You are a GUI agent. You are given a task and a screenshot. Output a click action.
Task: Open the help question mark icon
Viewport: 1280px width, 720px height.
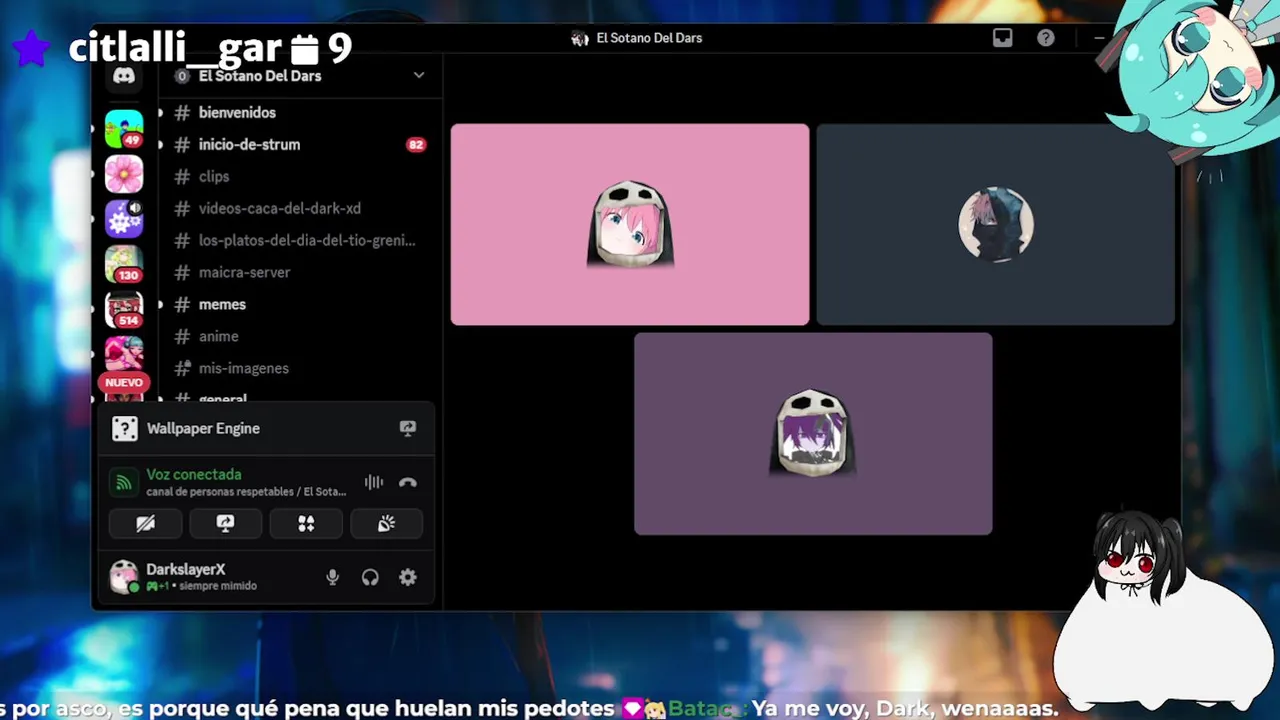click(1046, 38)
